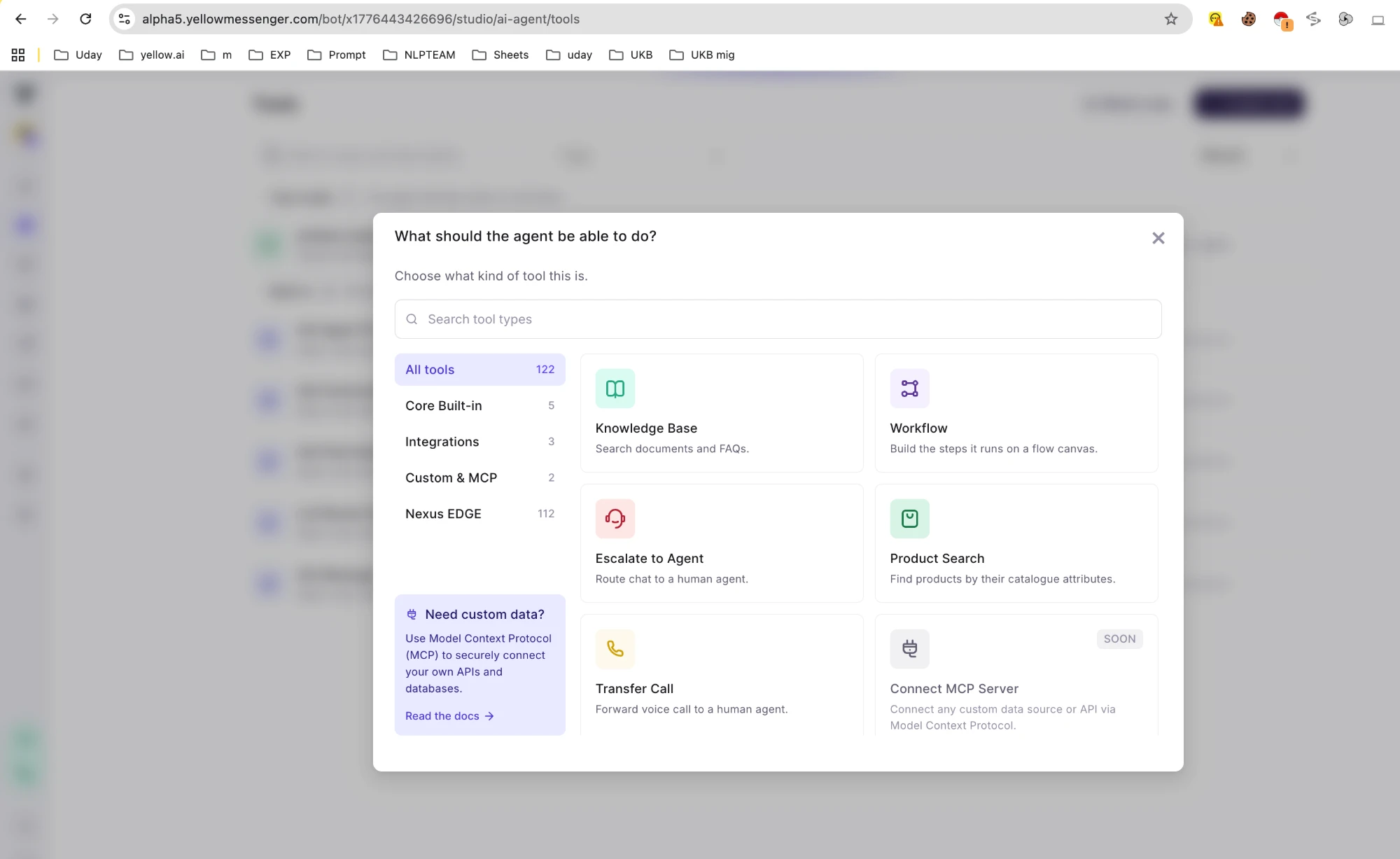Image resolution: width=1400 pixels, height=859 pixels.
Task: Click the Workflow flow-nodes icon
Action: 909,389
